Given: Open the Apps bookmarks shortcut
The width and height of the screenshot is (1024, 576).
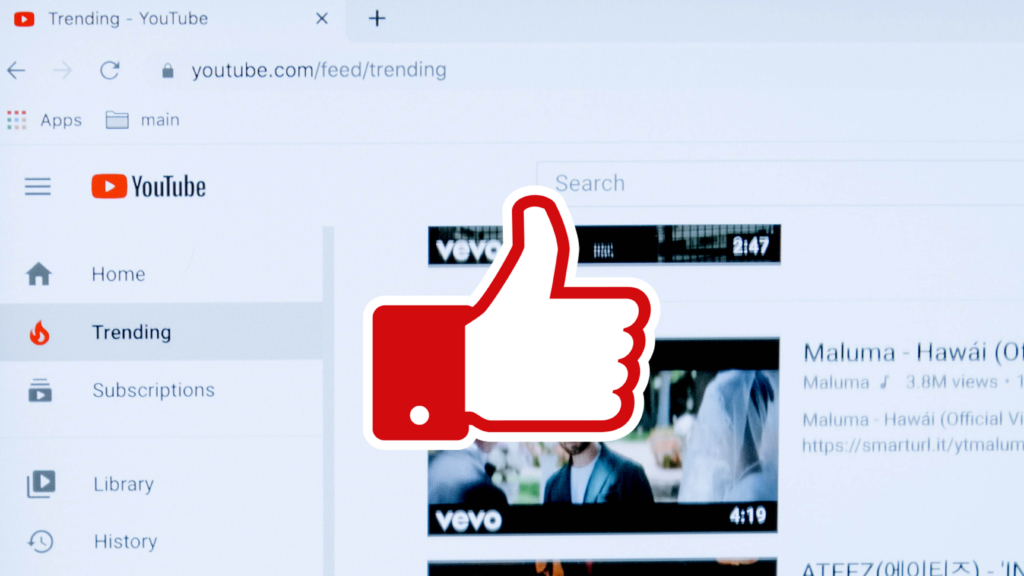Looking at the screenshot, I should (44, 120).
